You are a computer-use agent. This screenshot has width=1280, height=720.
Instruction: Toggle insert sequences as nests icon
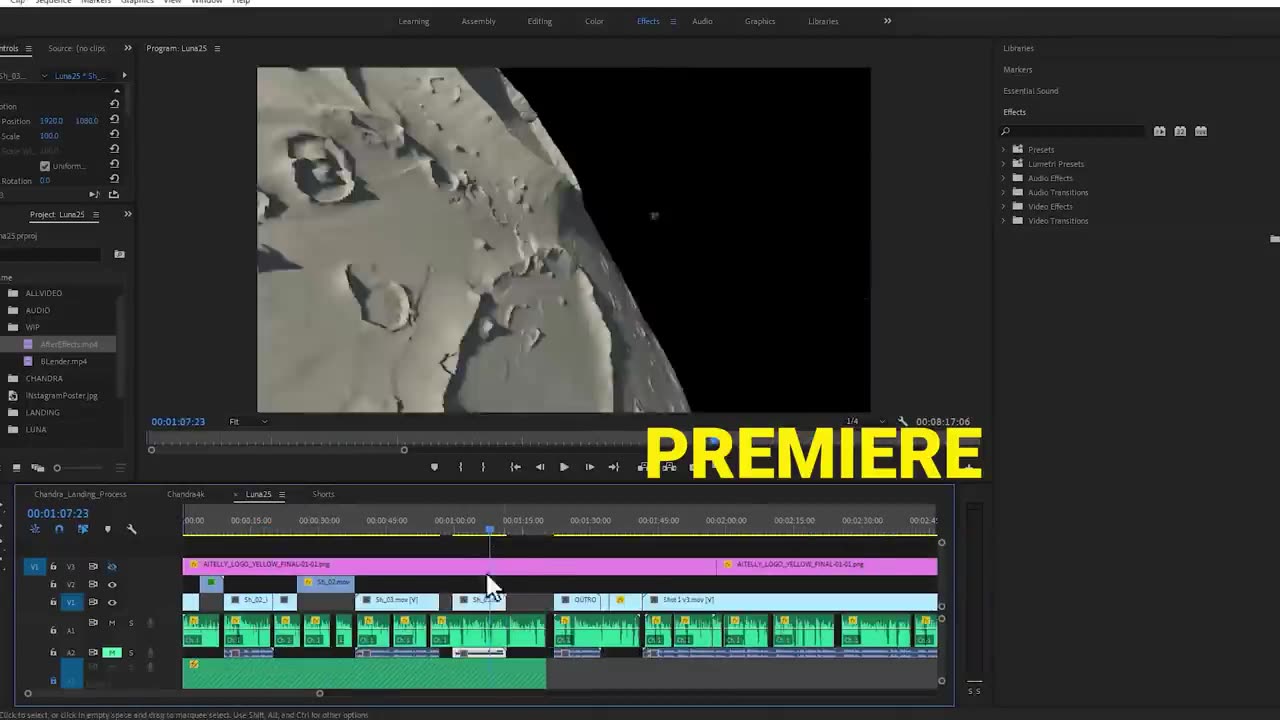click(35, 529)
